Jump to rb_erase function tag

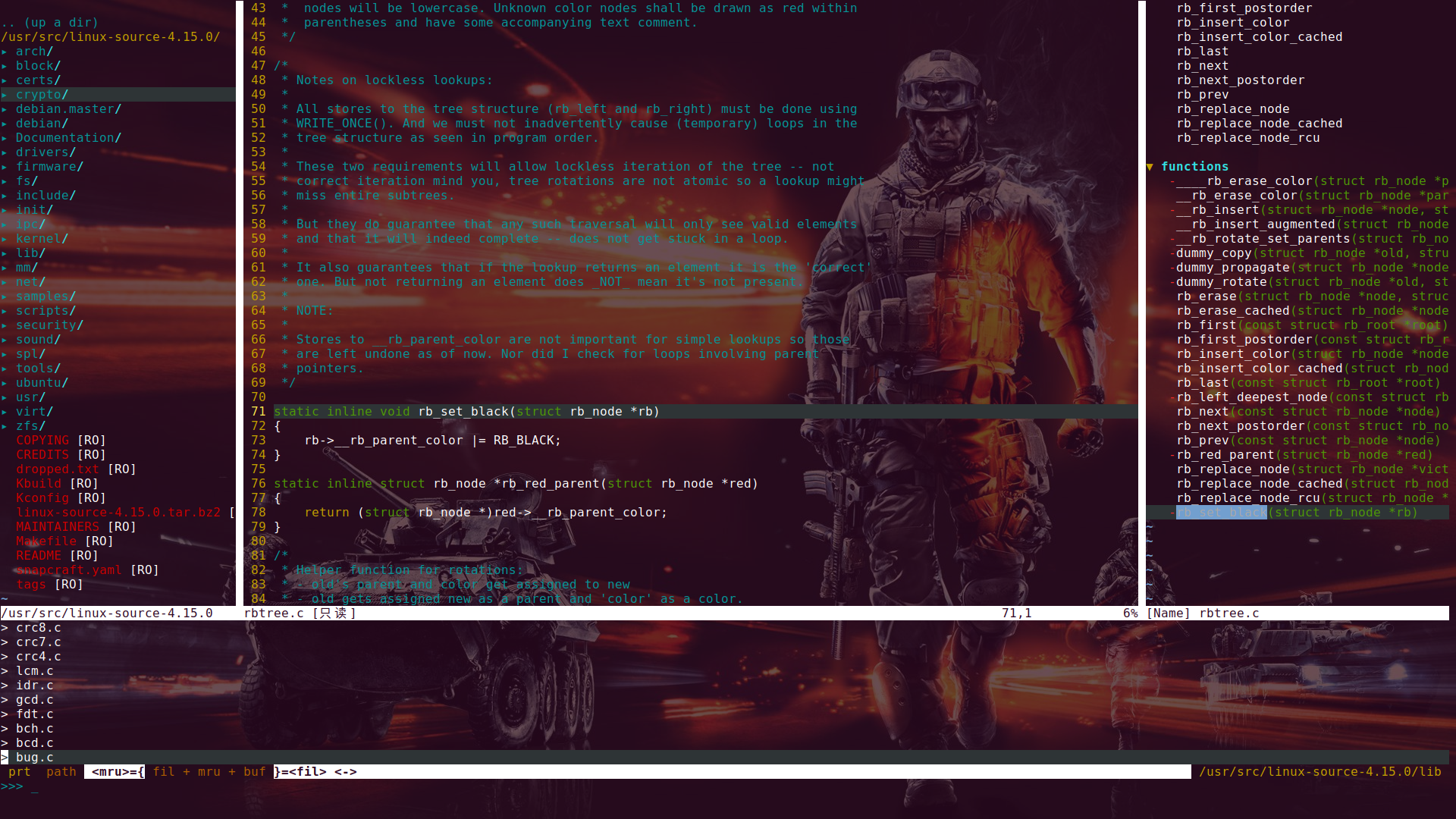[x=1207, y=297]
